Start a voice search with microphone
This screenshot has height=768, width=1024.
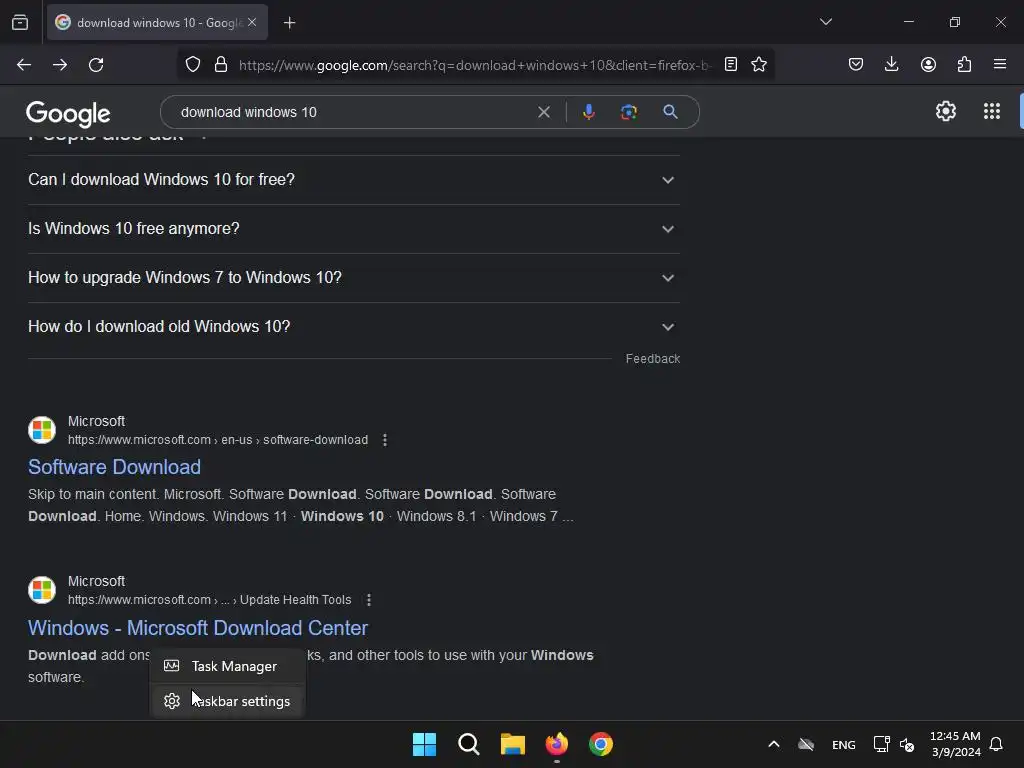pyautogui.click(x=588, y=112)
